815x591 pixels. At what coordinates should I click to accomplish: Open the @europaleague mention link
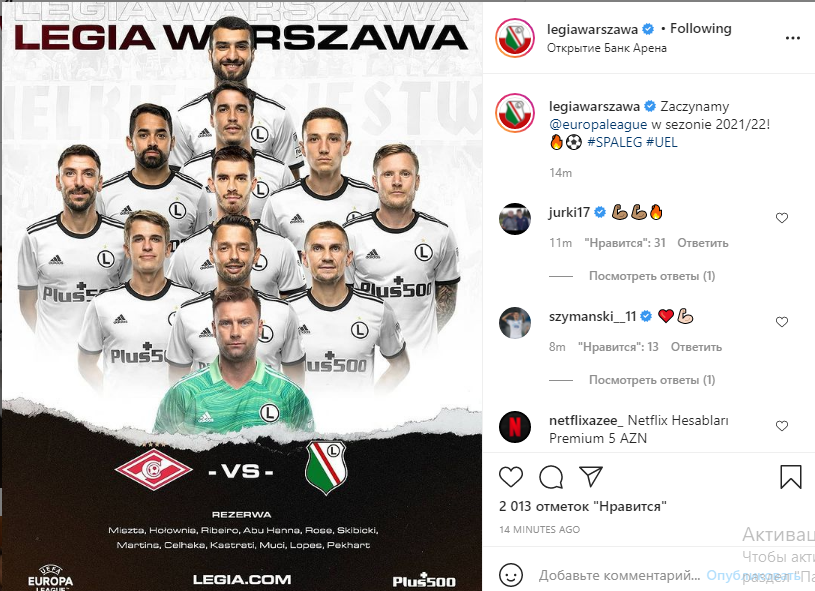[598, 125]
